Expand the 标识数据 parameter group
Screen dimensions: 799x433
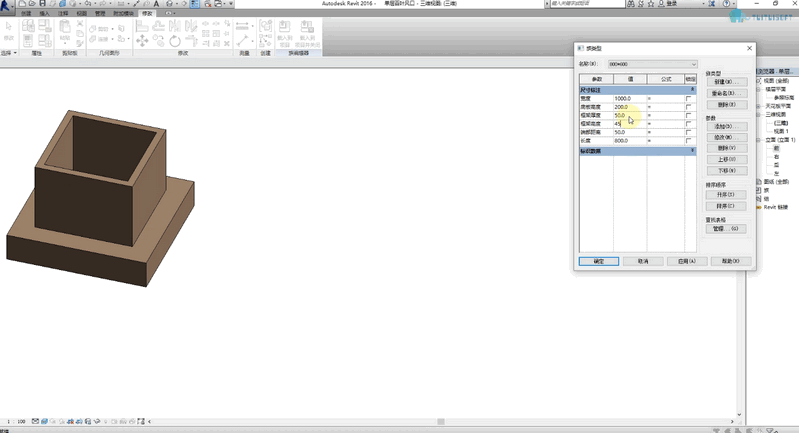pos(692,151)
